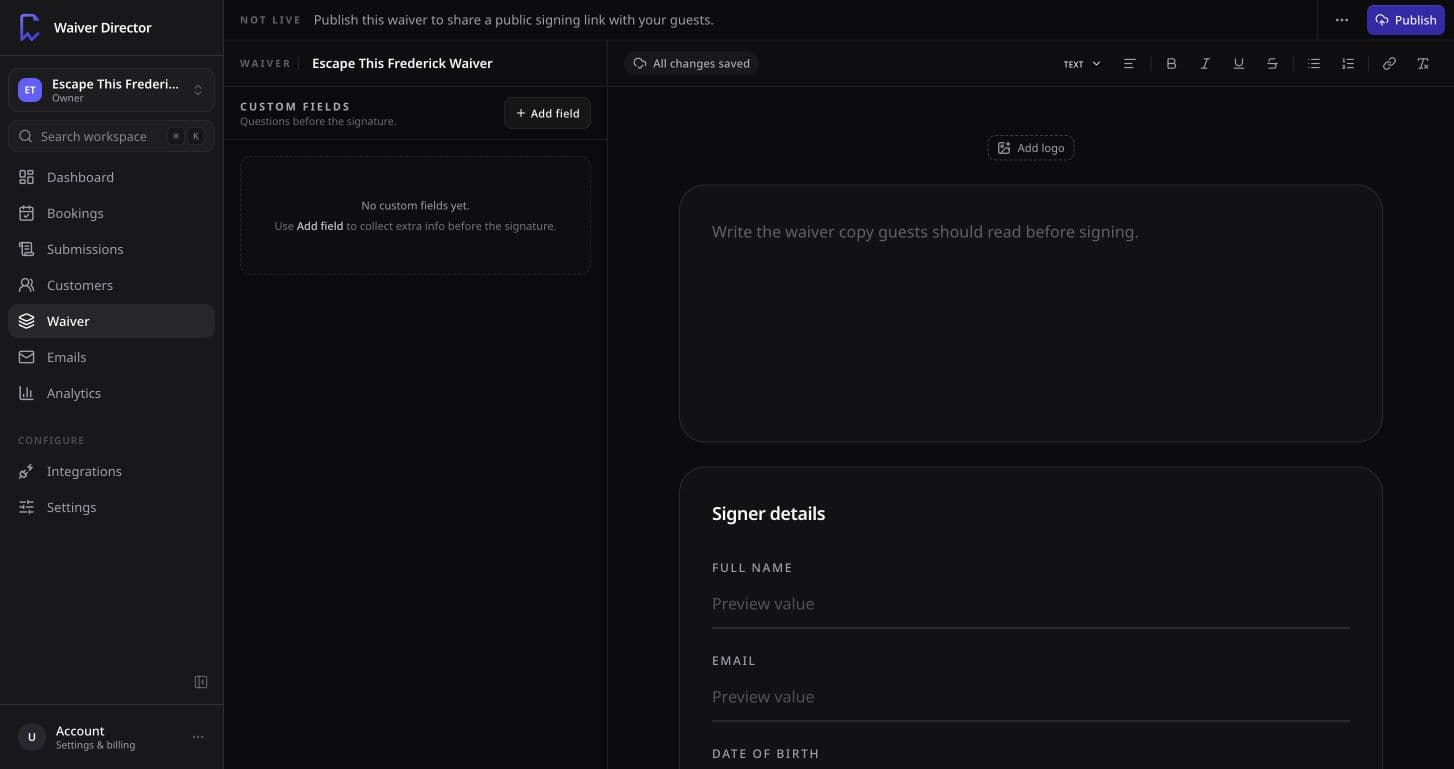The width and height of the screenshot is (1454, 769).
Task: Clear text formatting
Action: tap(1423, 63)
